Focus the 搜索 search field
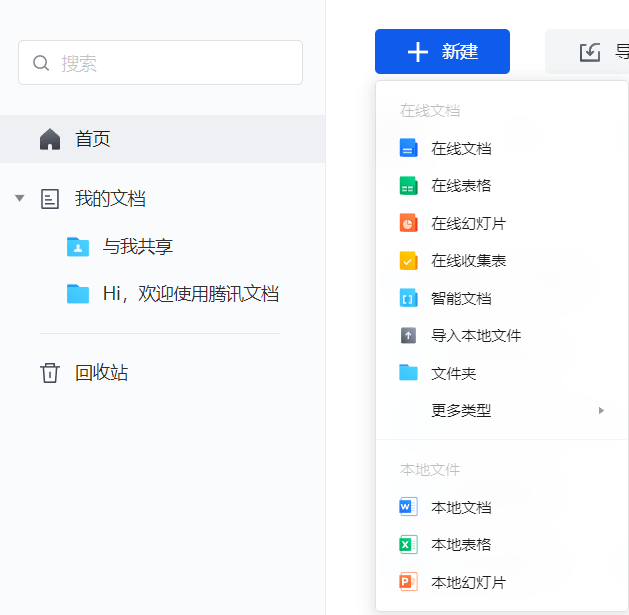 [160, 62]
